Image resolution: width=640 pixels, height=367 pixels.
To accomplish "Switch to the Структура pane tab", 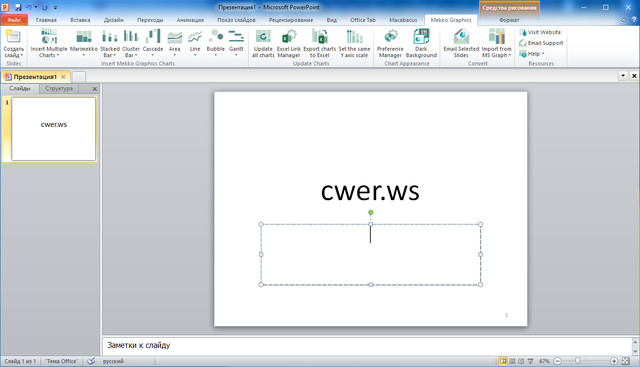I will [59, 88].
